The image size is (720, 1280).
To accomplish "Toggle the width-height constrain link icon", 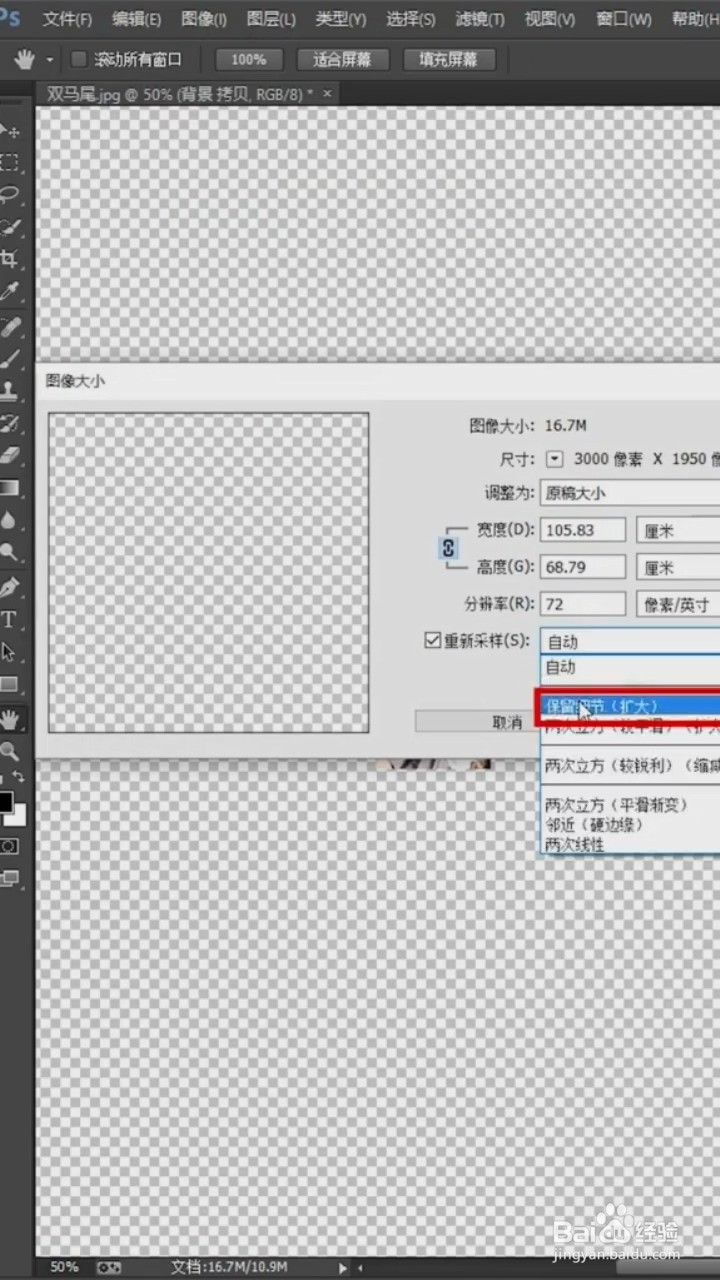I will 448,548.
